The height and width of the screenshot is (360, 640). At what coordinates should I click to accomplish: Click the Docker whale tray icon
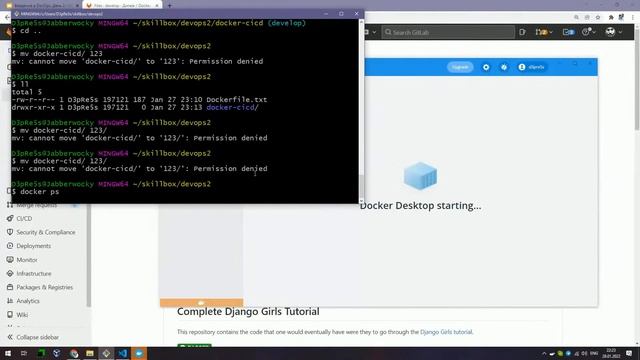[552, 353]
